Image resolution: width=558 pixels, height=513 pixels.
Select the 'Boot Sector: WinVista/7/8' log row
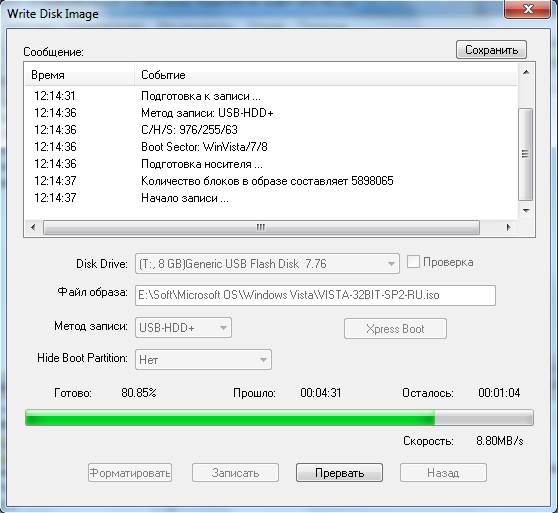tap(271, 147)
